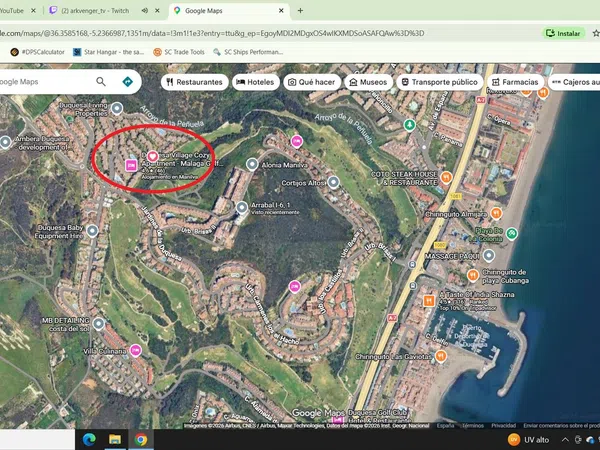Click the España footer link
The height and width of the screenshot is (450, 600).
[445, 426]
